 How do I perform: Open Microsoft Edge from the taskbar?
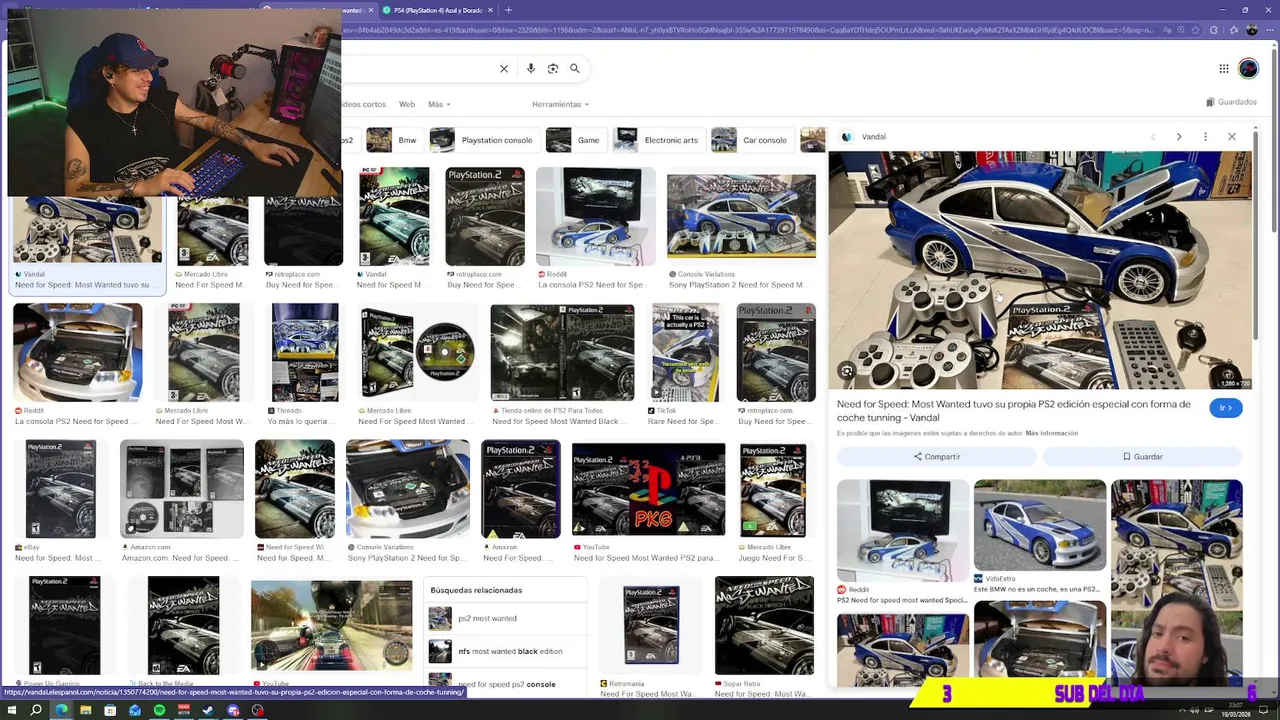61,710
